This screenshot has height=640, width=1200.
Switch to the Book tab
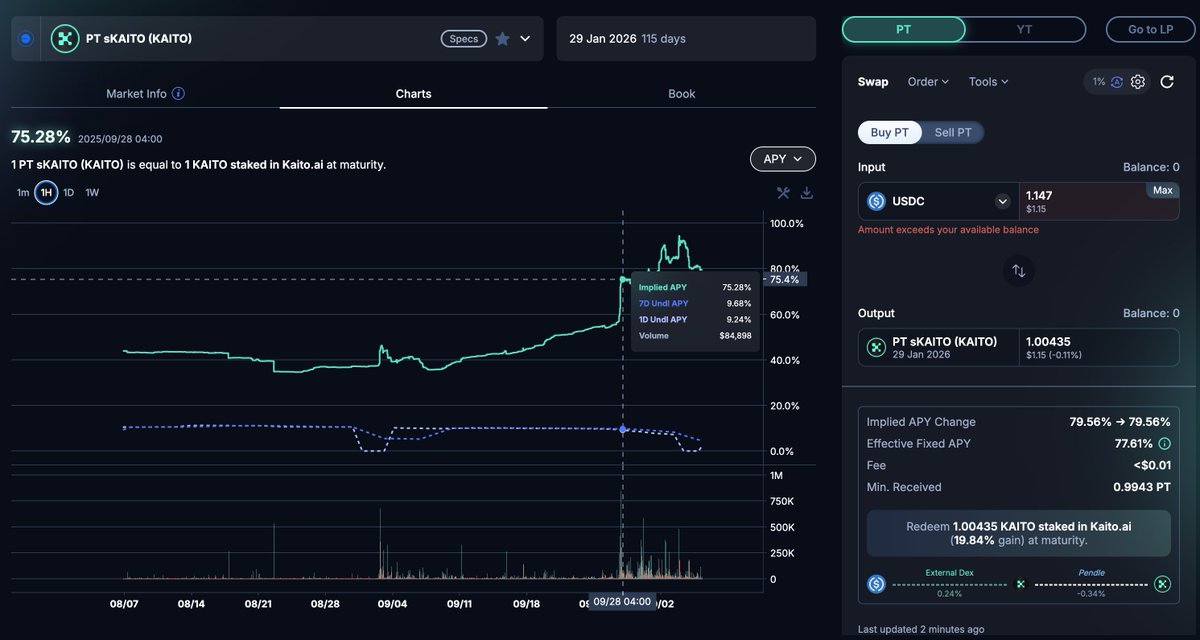[681, 94]
